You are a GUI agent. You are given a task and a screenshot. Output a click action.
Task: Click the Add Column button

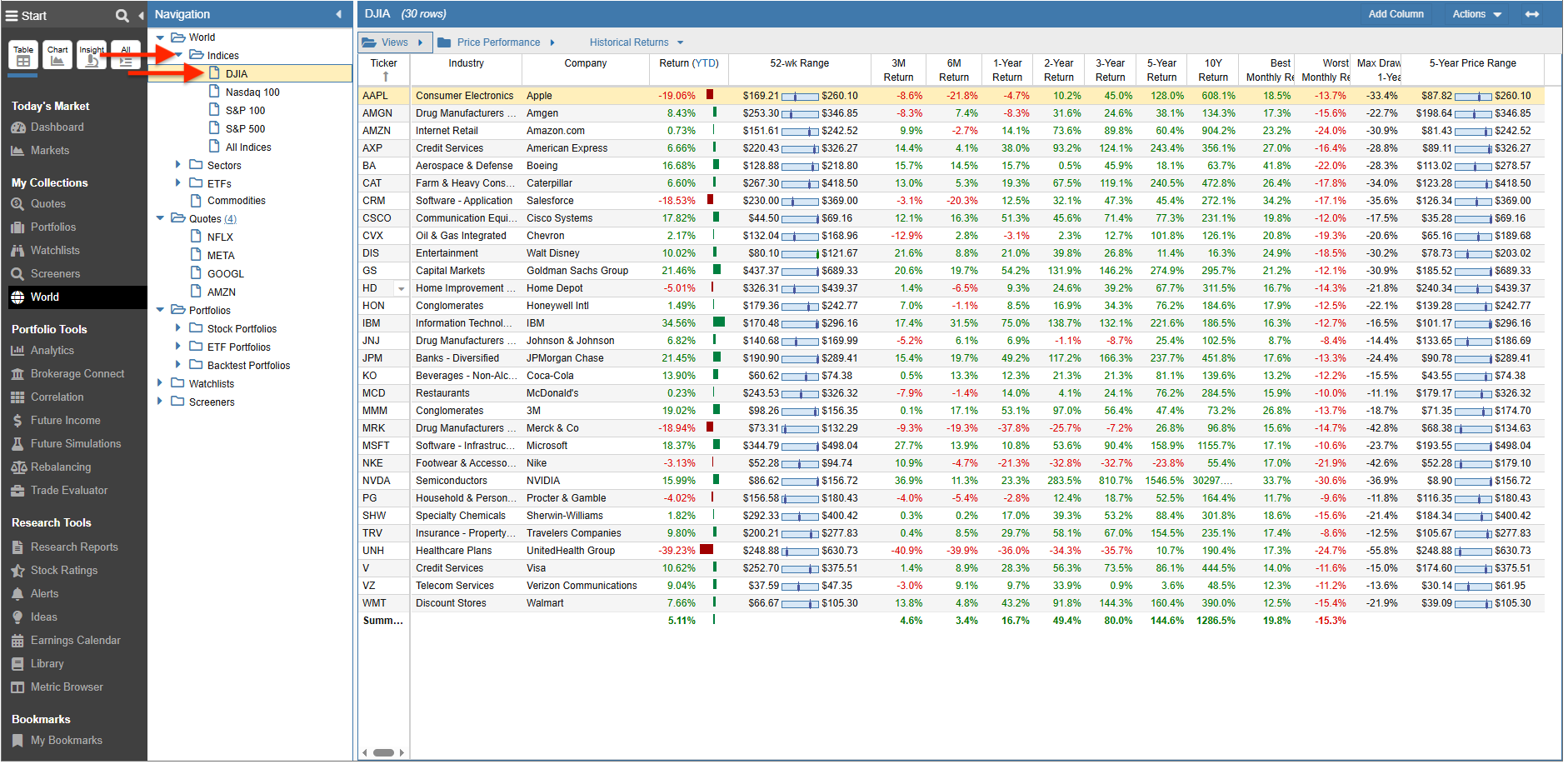1396,14
